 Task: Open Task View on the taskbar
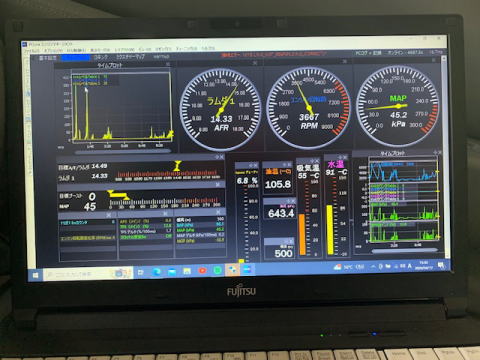[x=141, y=272]
